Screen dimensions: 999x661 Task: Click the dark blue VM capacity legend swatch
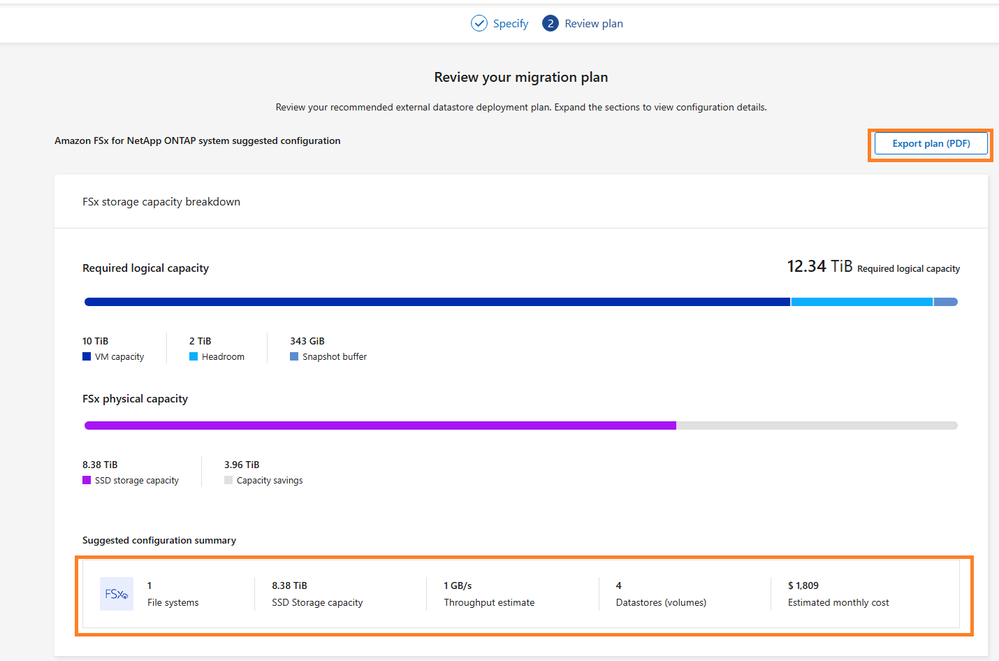coord(87,357)
